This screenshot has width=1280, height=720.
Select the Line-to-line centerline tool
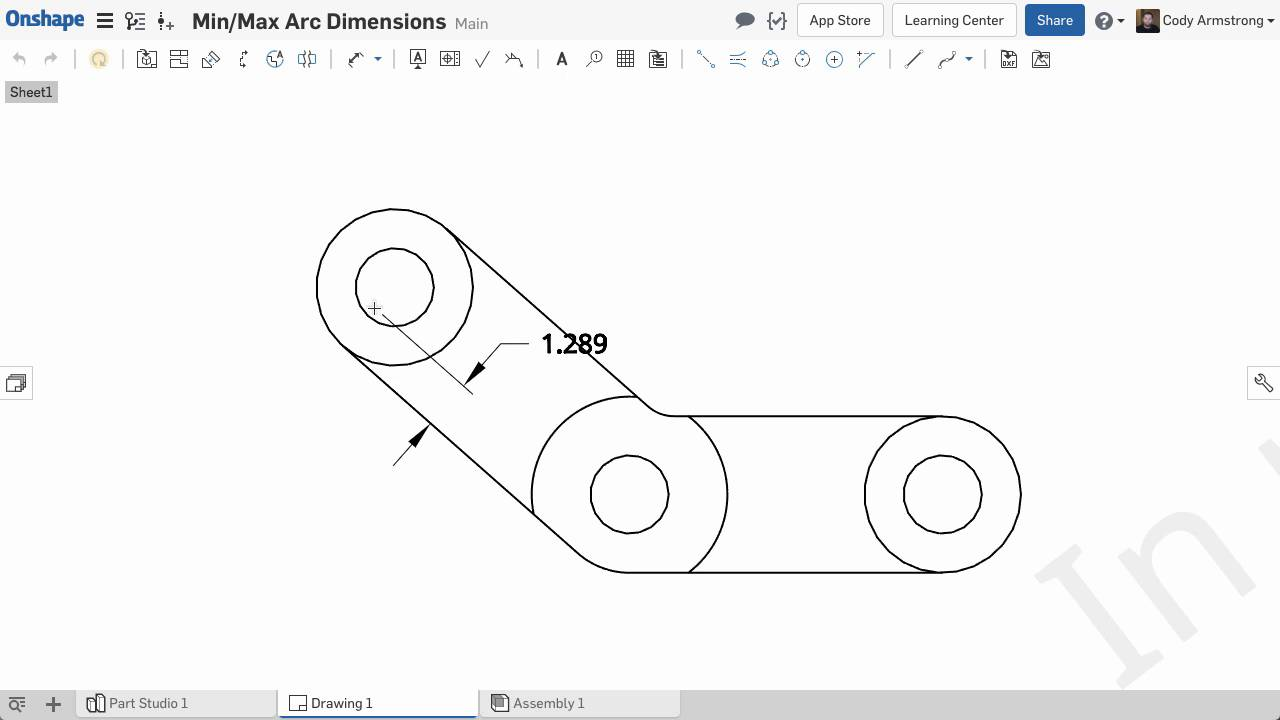click(738, 60)
